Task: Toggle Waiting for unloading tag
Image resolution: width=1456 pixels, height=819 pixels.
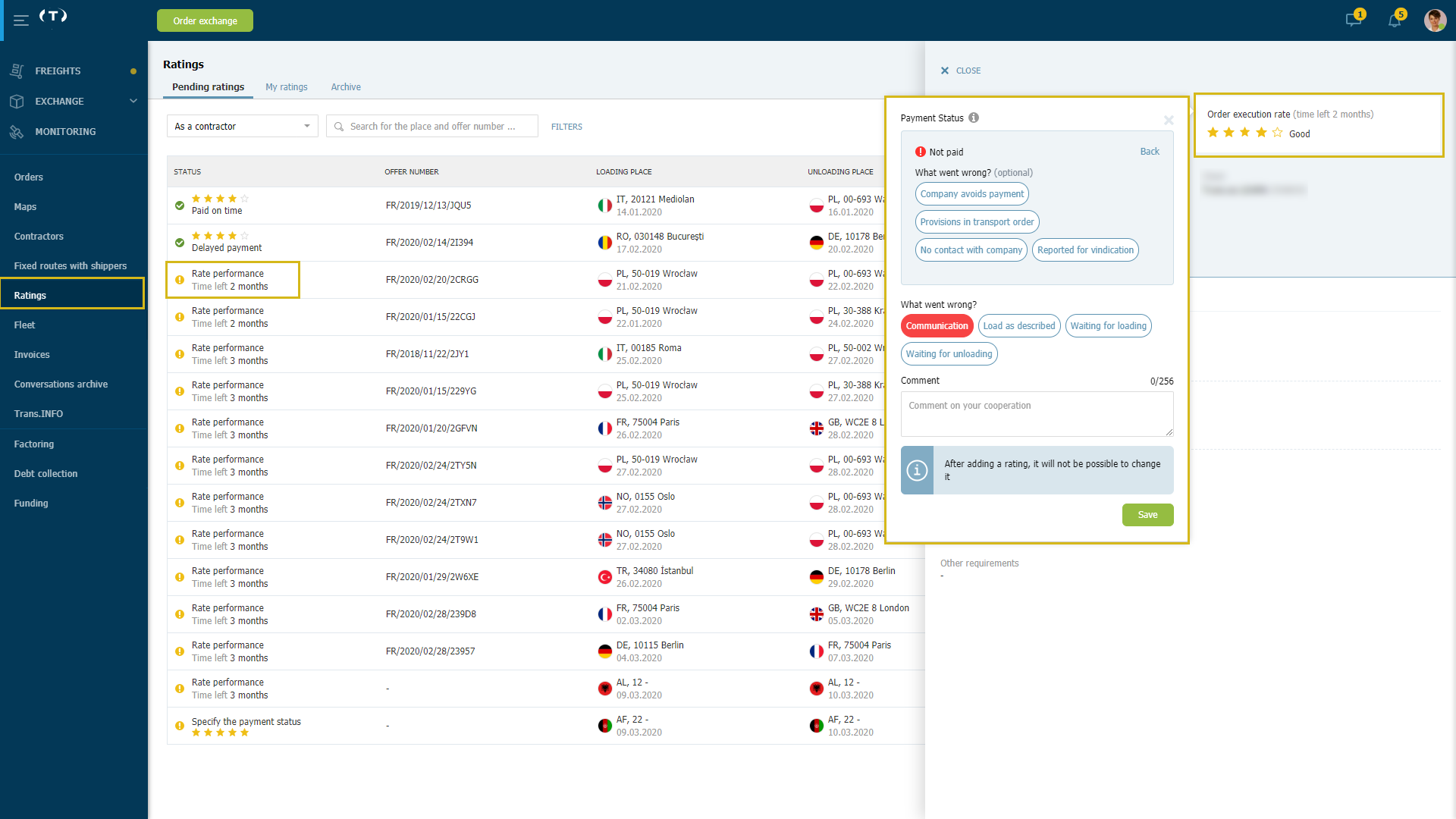Action: coord(949,354)
